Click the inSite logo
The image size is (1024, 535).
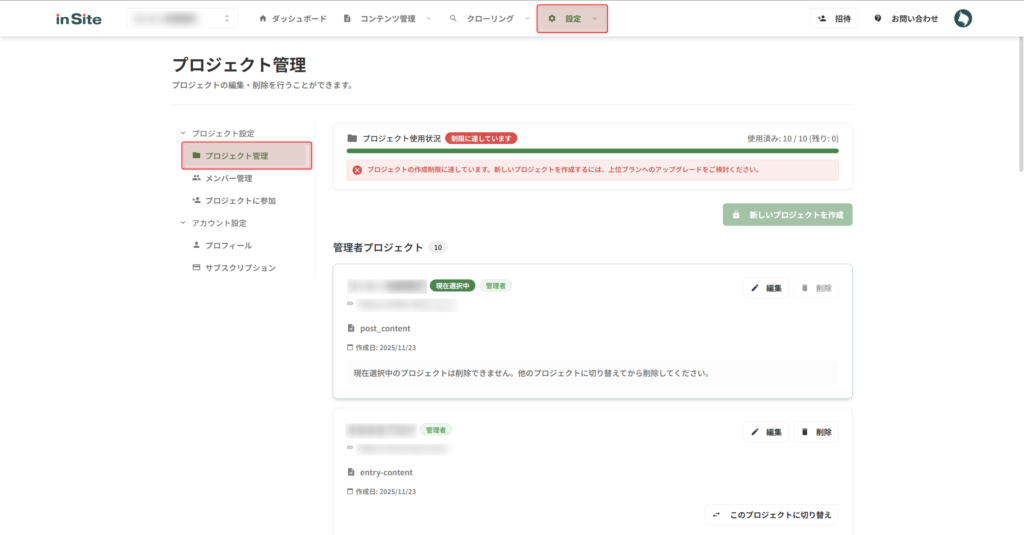tap(78, 19)
